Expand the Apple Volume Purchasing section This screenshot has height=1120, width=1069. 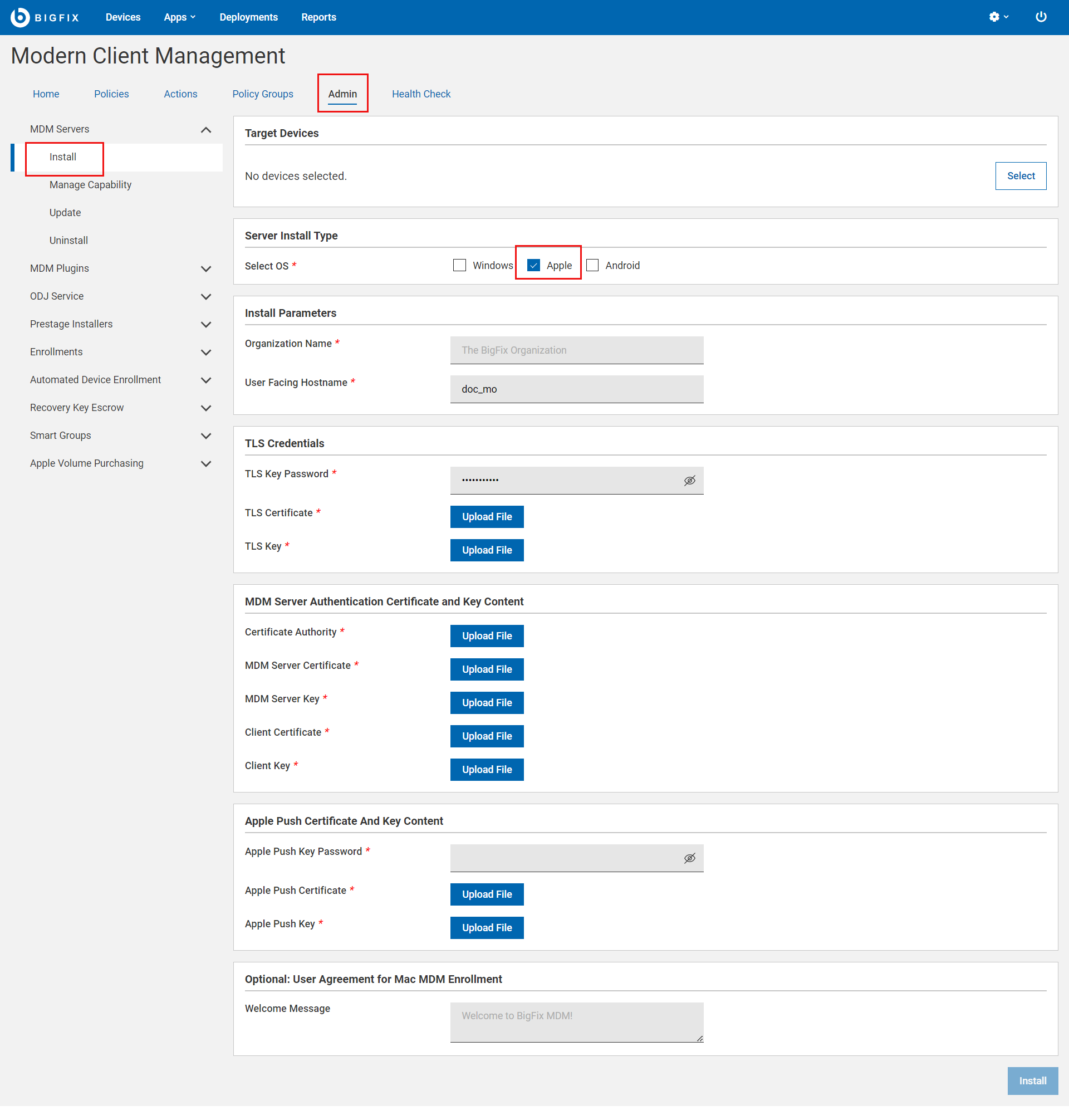(205, 463)
